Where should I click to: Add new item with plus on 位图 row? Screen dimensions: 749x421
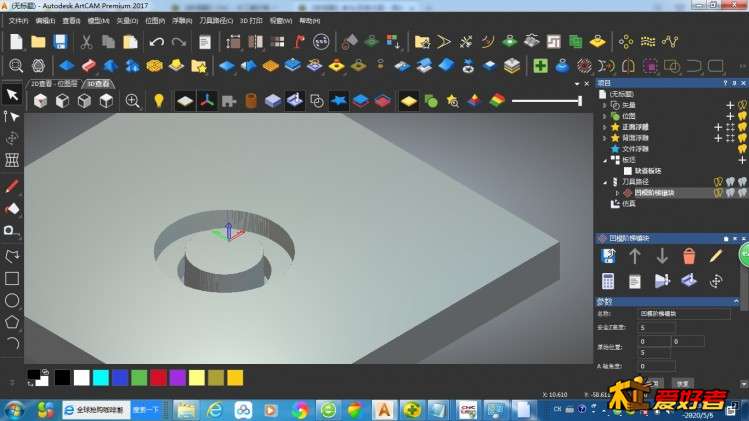tap(730, 116)
